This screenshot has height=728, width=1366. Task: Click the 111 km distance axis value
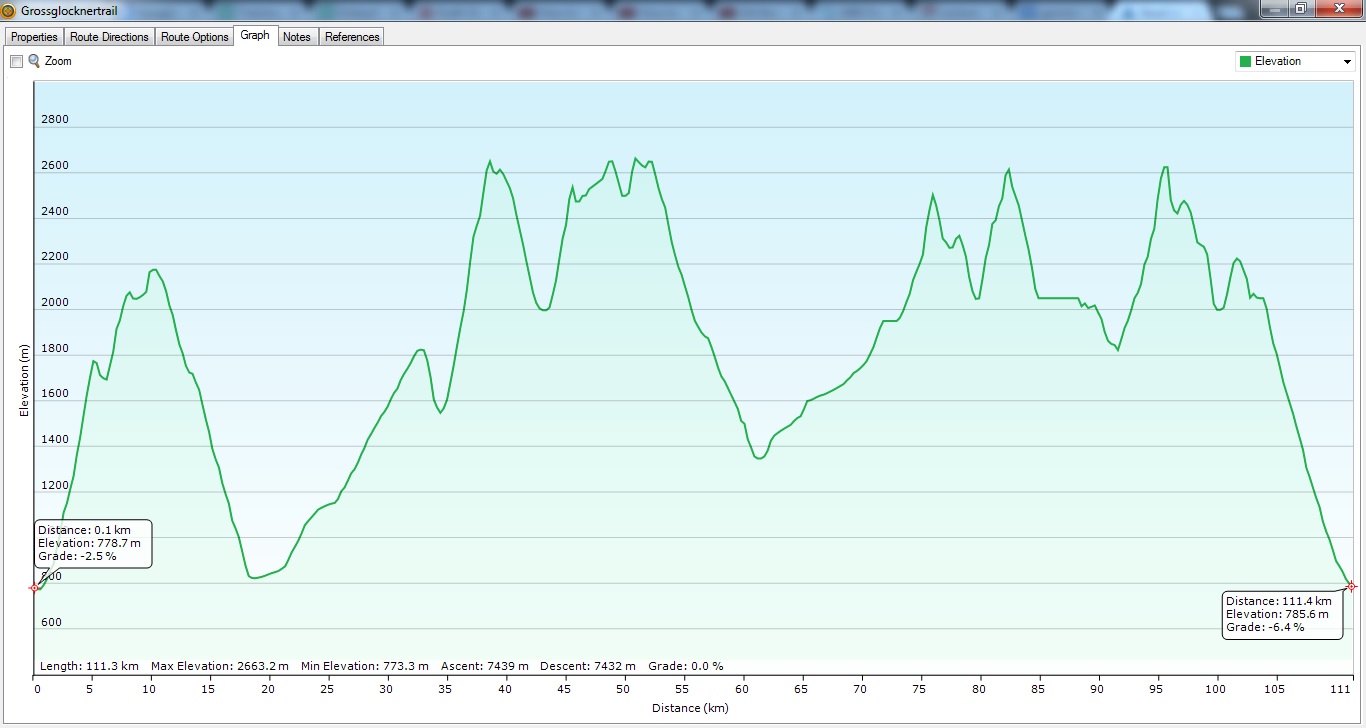pos(1342,689)
